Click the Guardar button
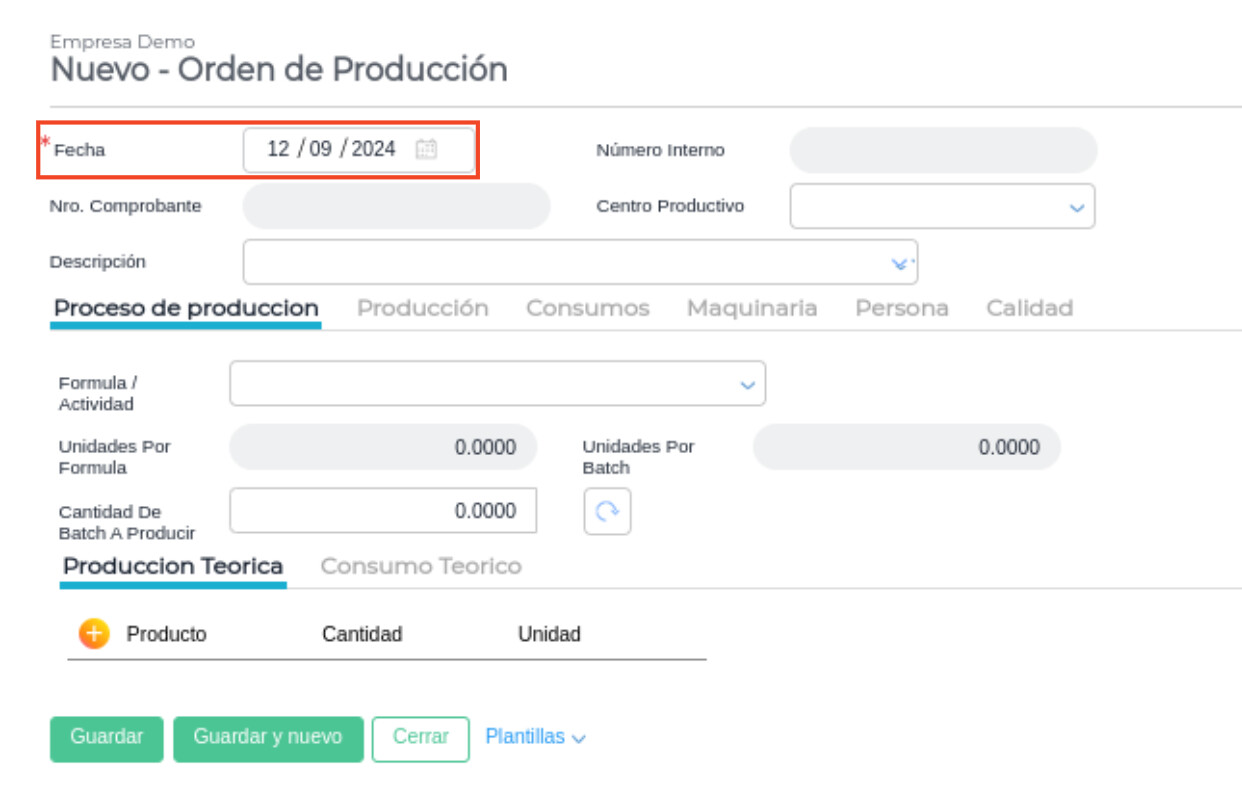 click(x=106, y=737)
